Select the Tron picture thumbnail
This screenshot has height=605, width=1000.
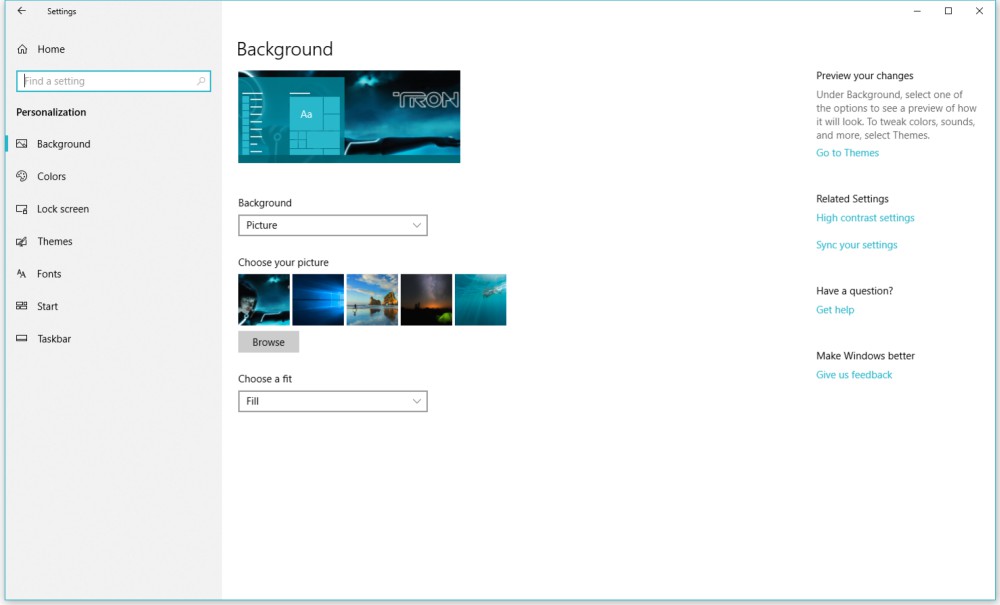264,300
